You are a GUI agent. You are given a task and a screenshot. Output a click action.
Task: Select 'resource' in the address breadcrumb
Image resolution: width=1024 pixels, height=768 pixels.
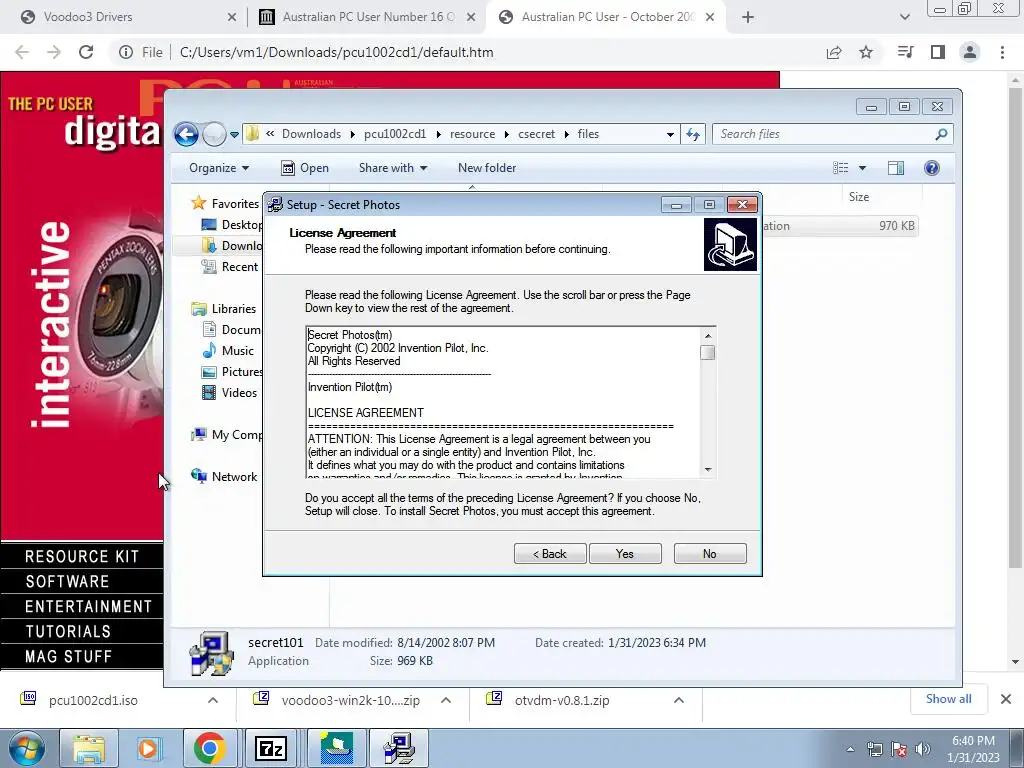click(x=472, y=134)
